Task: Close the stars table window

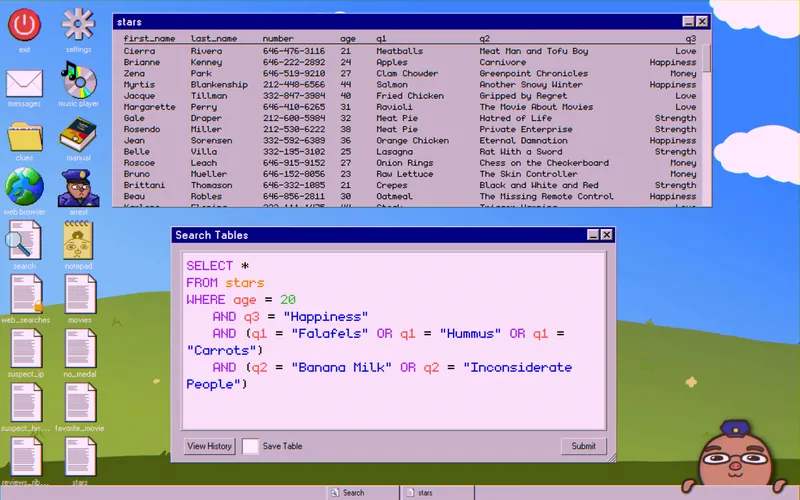Action: coord(702,21)
